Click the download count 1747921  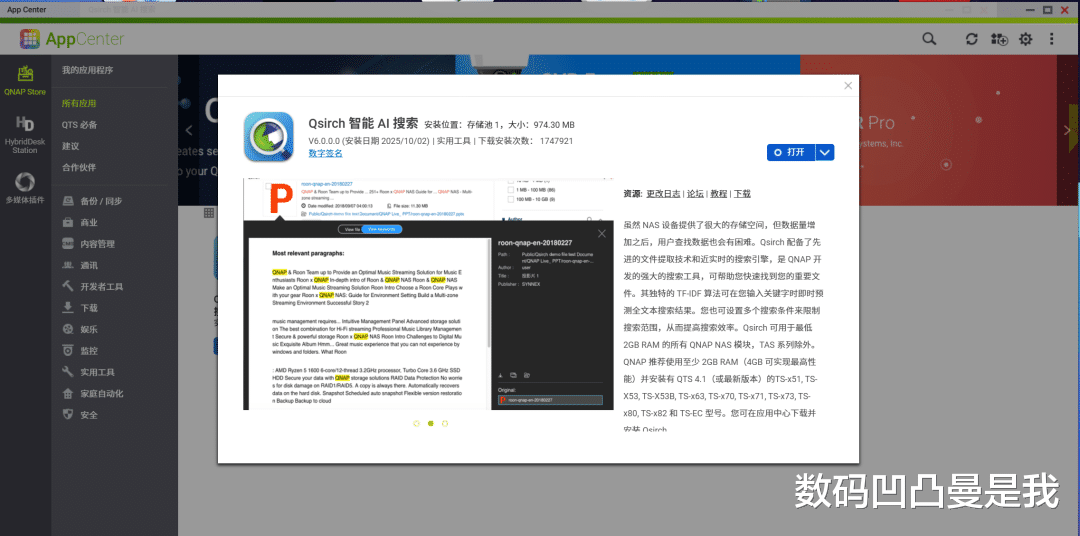click(x=557, y=141)
